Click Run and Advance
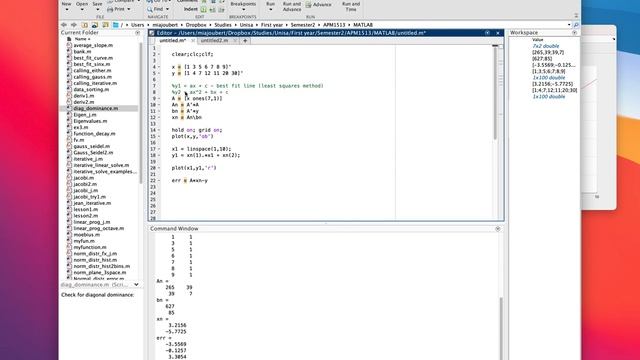This screenshot has height=360, width=640. point(292,7)
